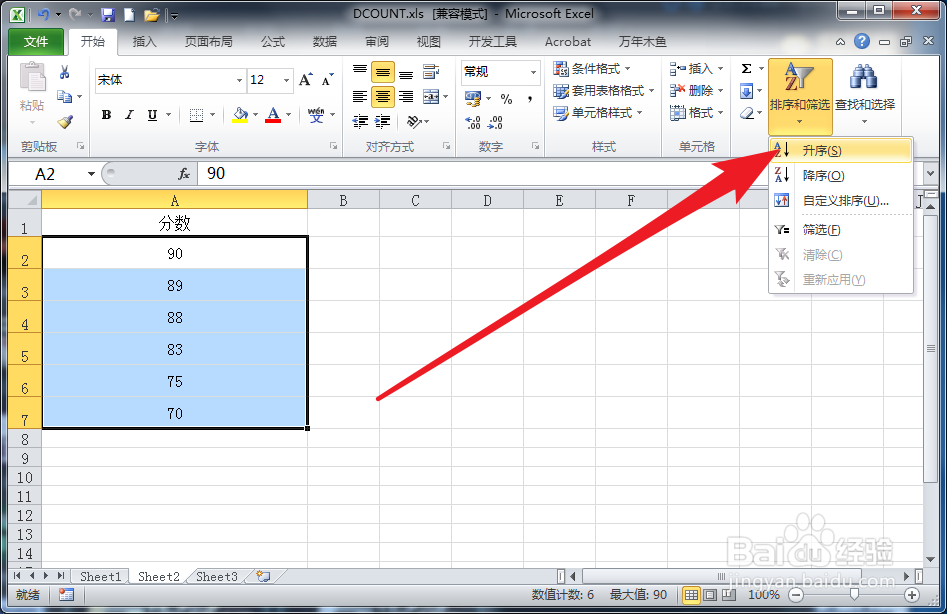This screenshot has height=614, width=947.
Task: Choose 筛选(F) filter option
Action: click(841, 230)
